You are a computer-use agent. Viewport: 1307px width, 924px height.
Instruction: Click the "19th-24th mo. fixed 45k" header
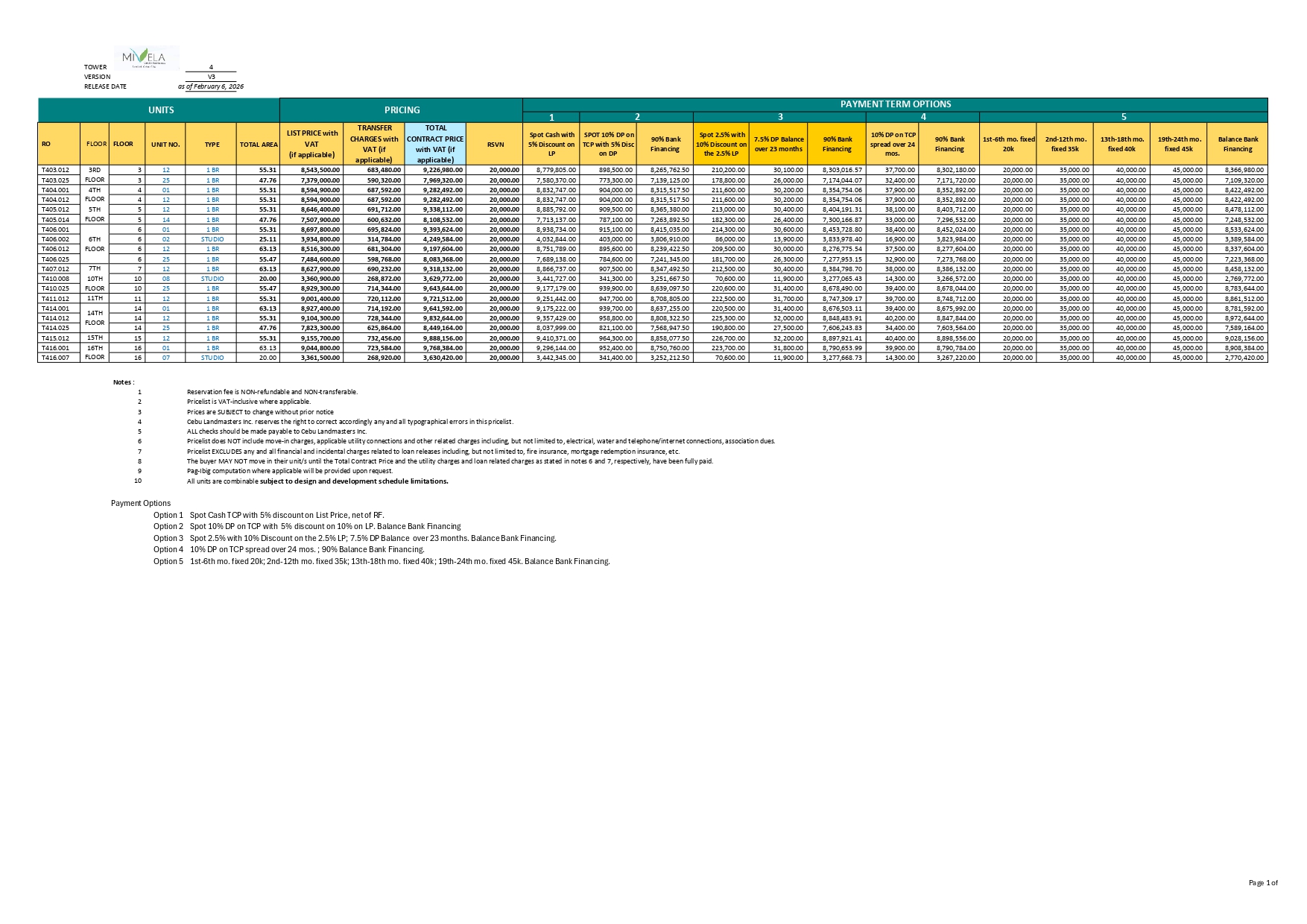[1180, 144]
